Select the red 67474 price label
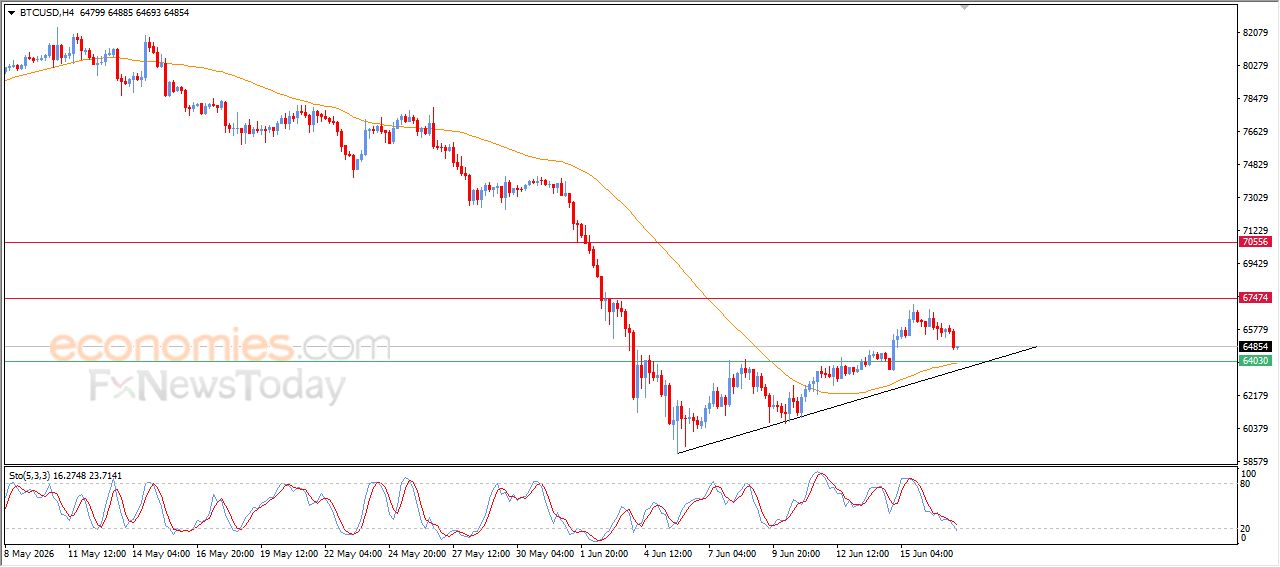Image resolution: width=1280 pixels, height=567 pixels. (x=1255, y=298)
